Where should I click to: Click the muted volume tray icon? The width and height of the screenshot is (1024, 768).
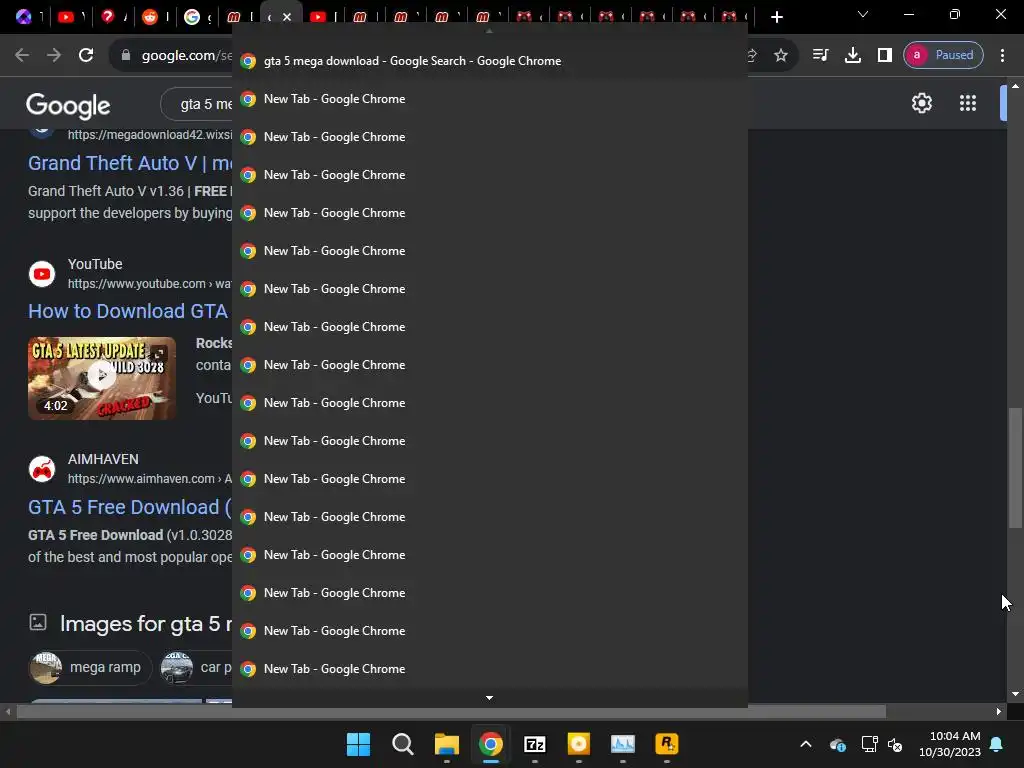click(895, 744)
